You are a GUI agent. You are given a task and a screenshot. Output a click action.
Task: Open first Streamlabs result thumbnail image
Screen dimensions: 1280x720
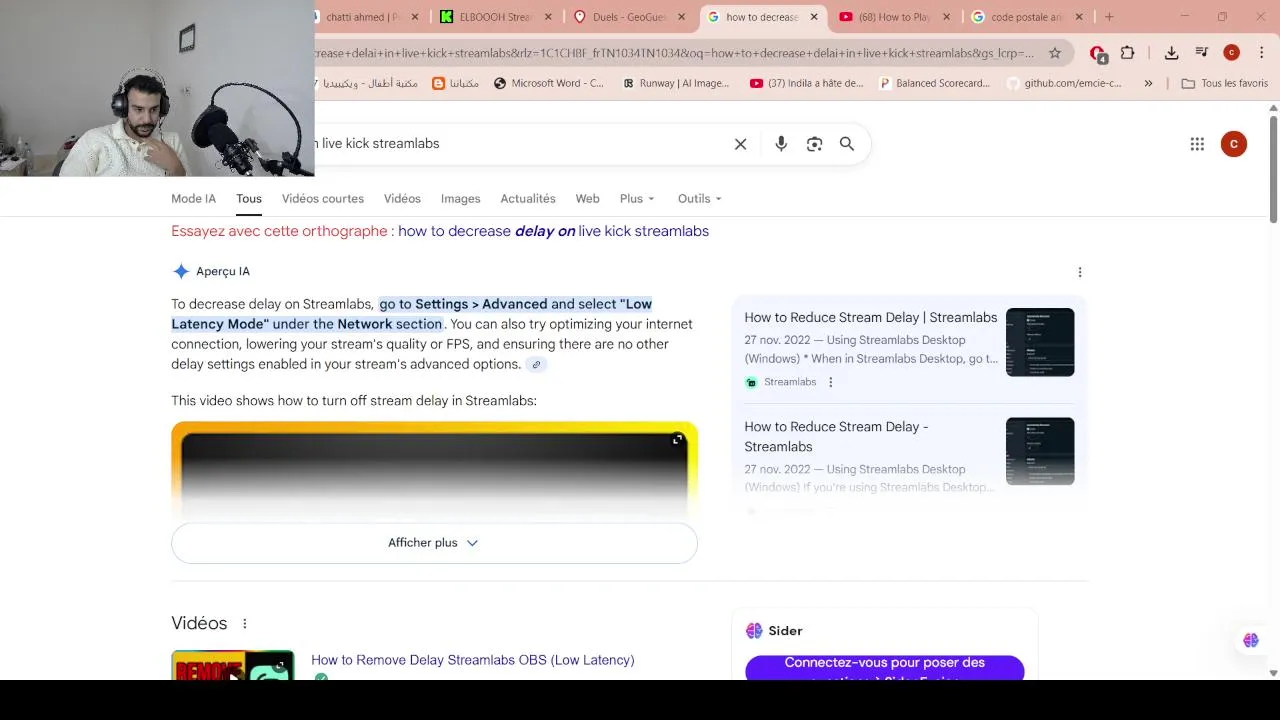click(1040, 343)
